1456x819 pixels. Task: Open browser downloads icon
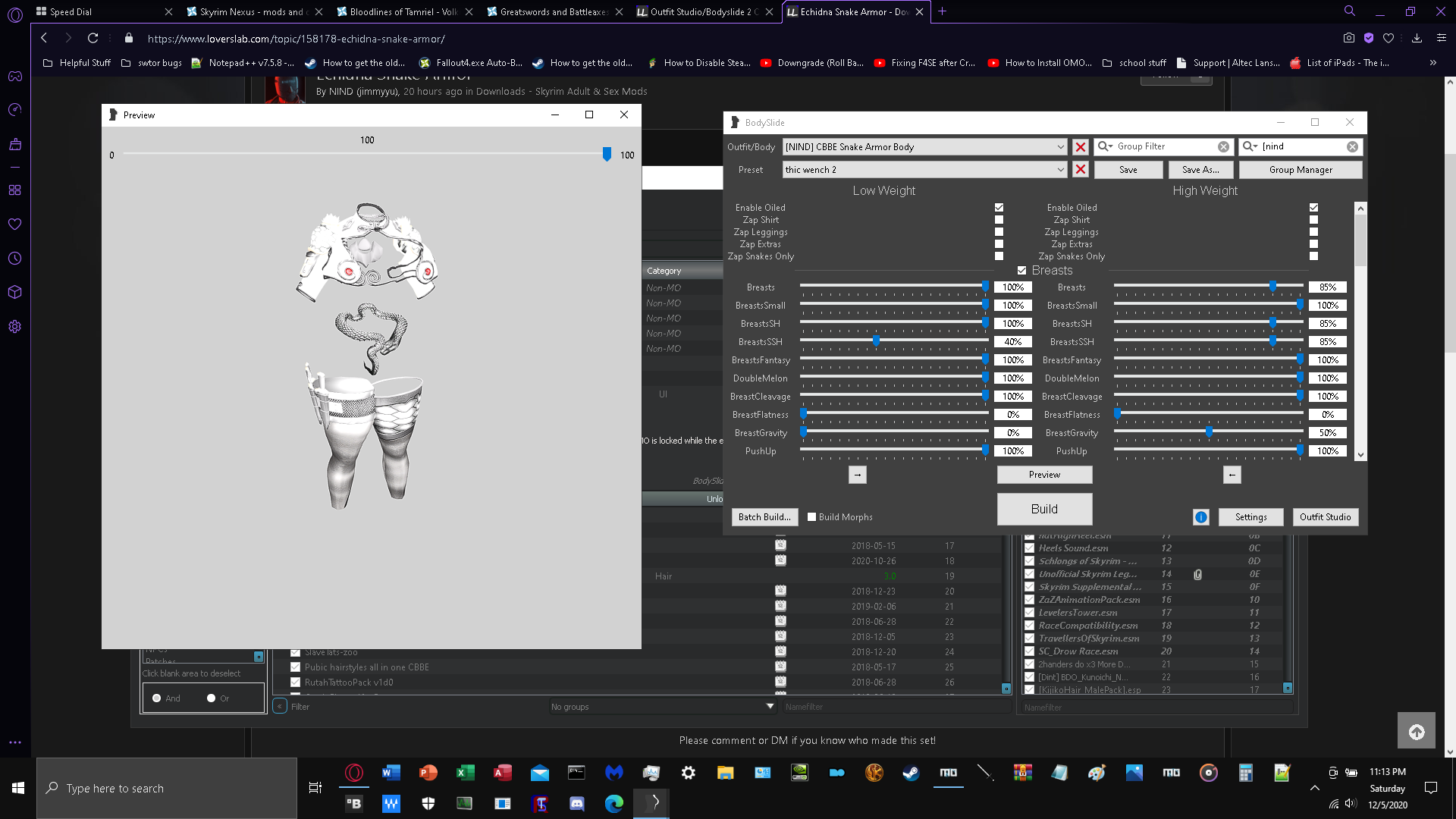point(1417,38)
